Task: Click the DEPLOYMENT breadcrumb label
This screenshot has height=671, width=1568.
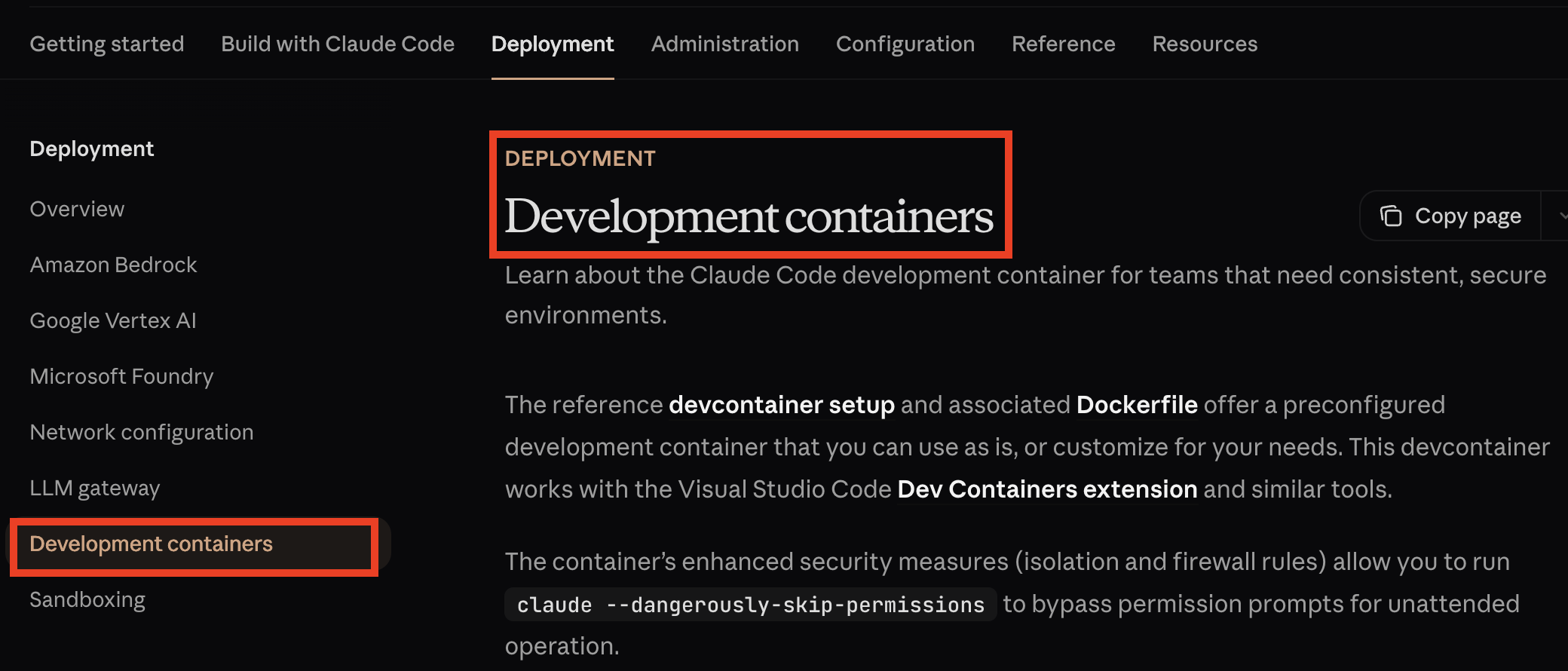Action: pos(580,158)
